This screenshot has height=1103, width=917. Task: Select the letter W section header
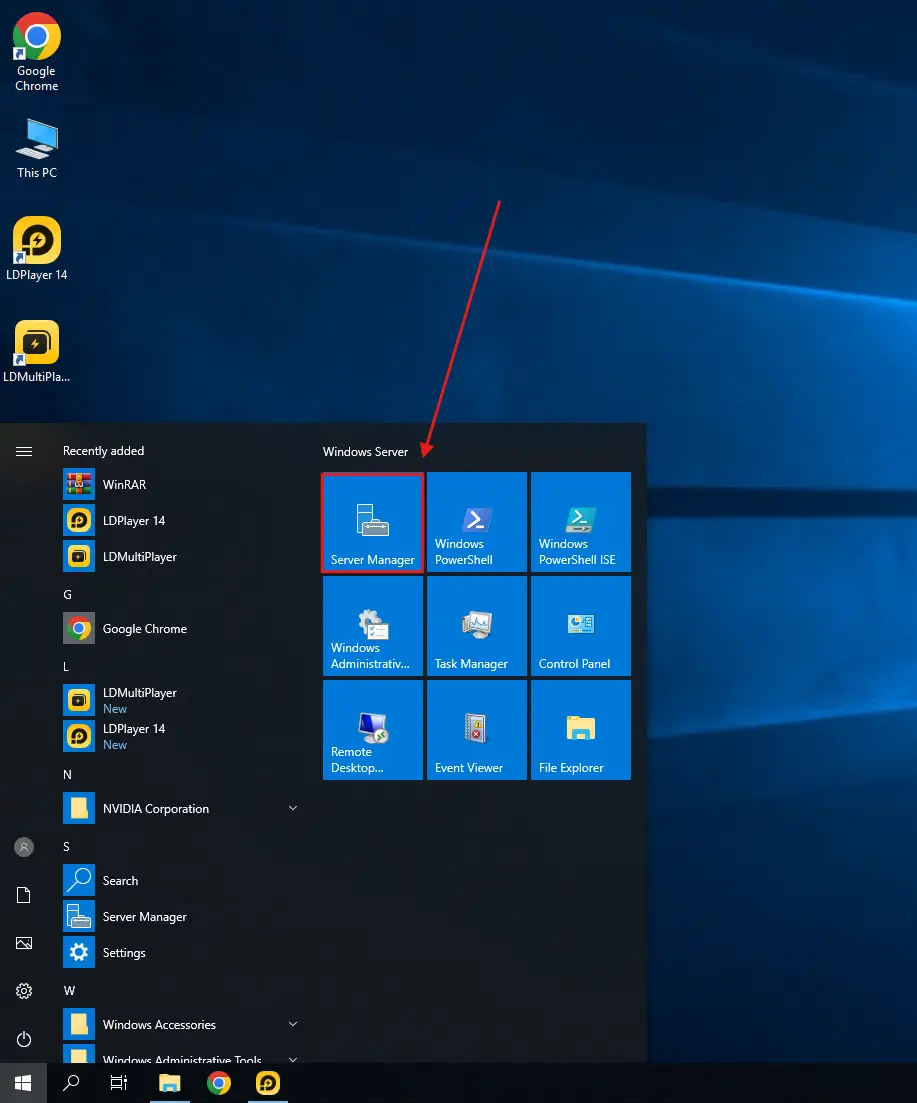click(69, 991)
